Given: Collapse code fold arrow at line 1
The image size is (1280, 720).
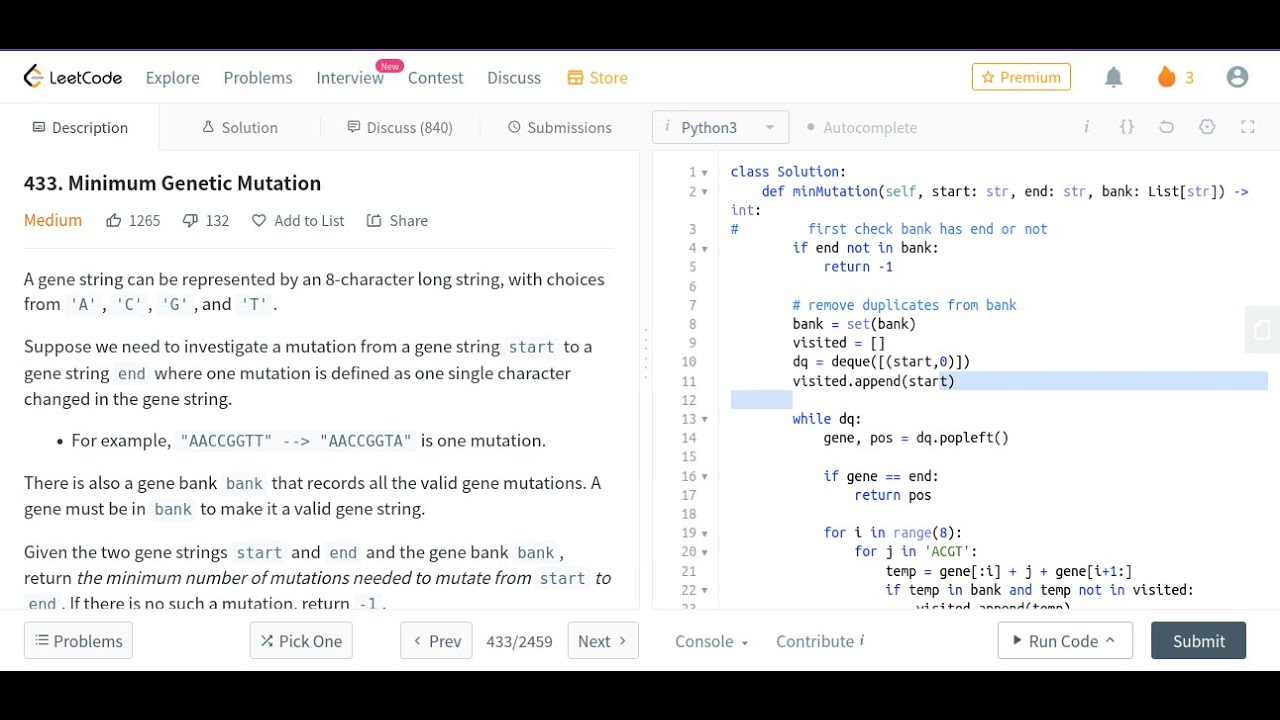Looking at the screenshot, I should [704, 172].
